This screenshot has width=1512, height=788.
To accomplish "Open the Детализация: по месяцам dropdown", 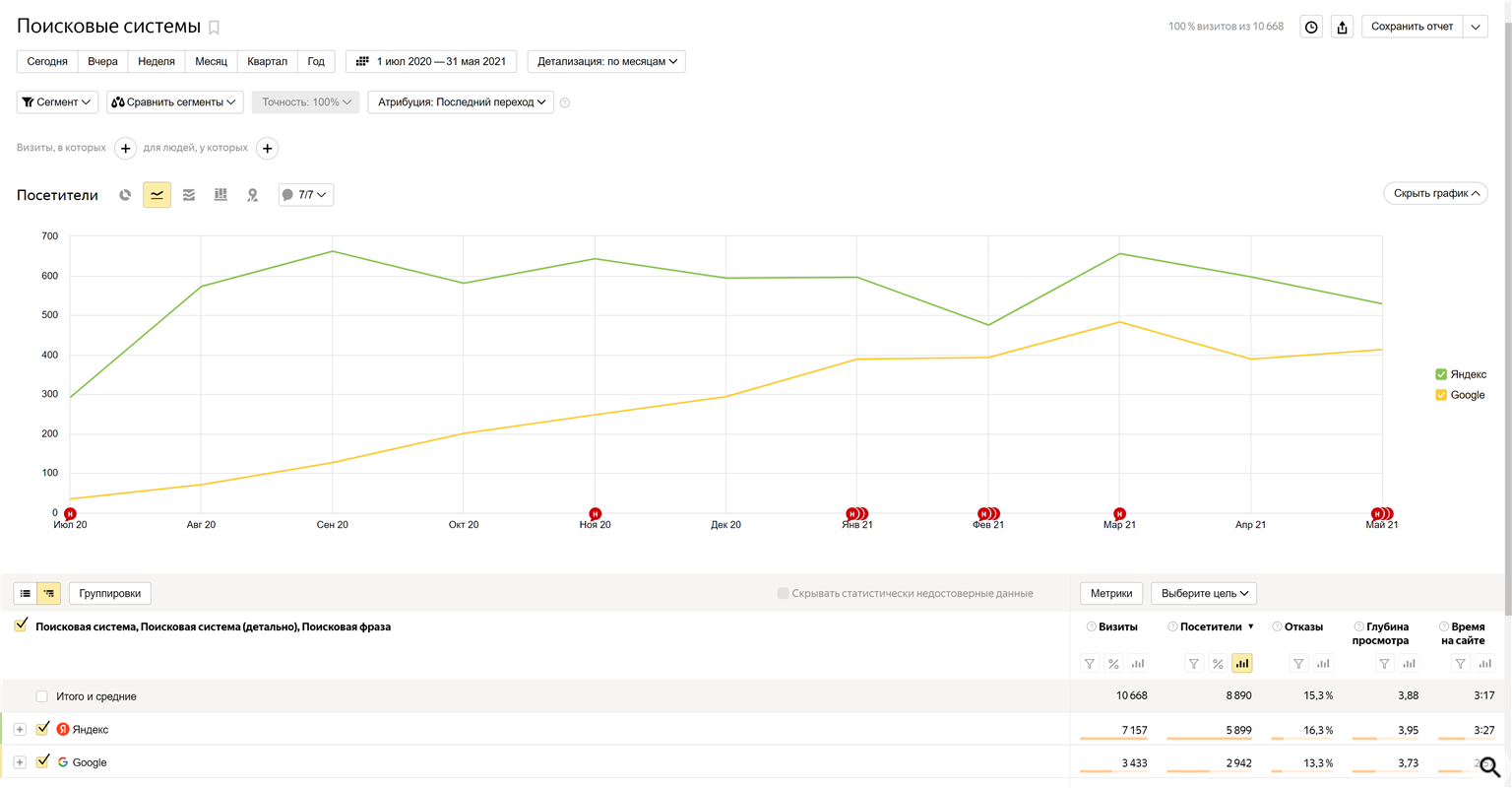I will (x=606, y=61).
